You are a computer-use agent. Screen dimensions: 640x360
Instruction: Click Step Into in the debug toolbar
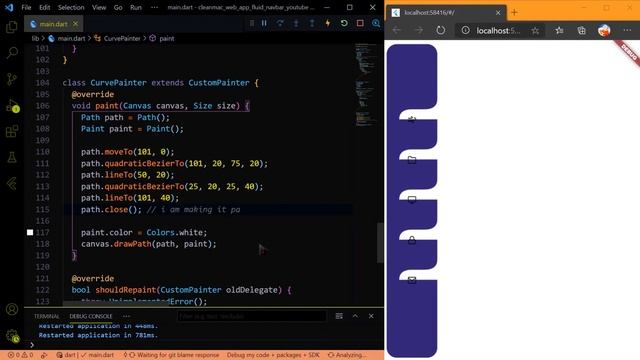(x=296, y=24)
